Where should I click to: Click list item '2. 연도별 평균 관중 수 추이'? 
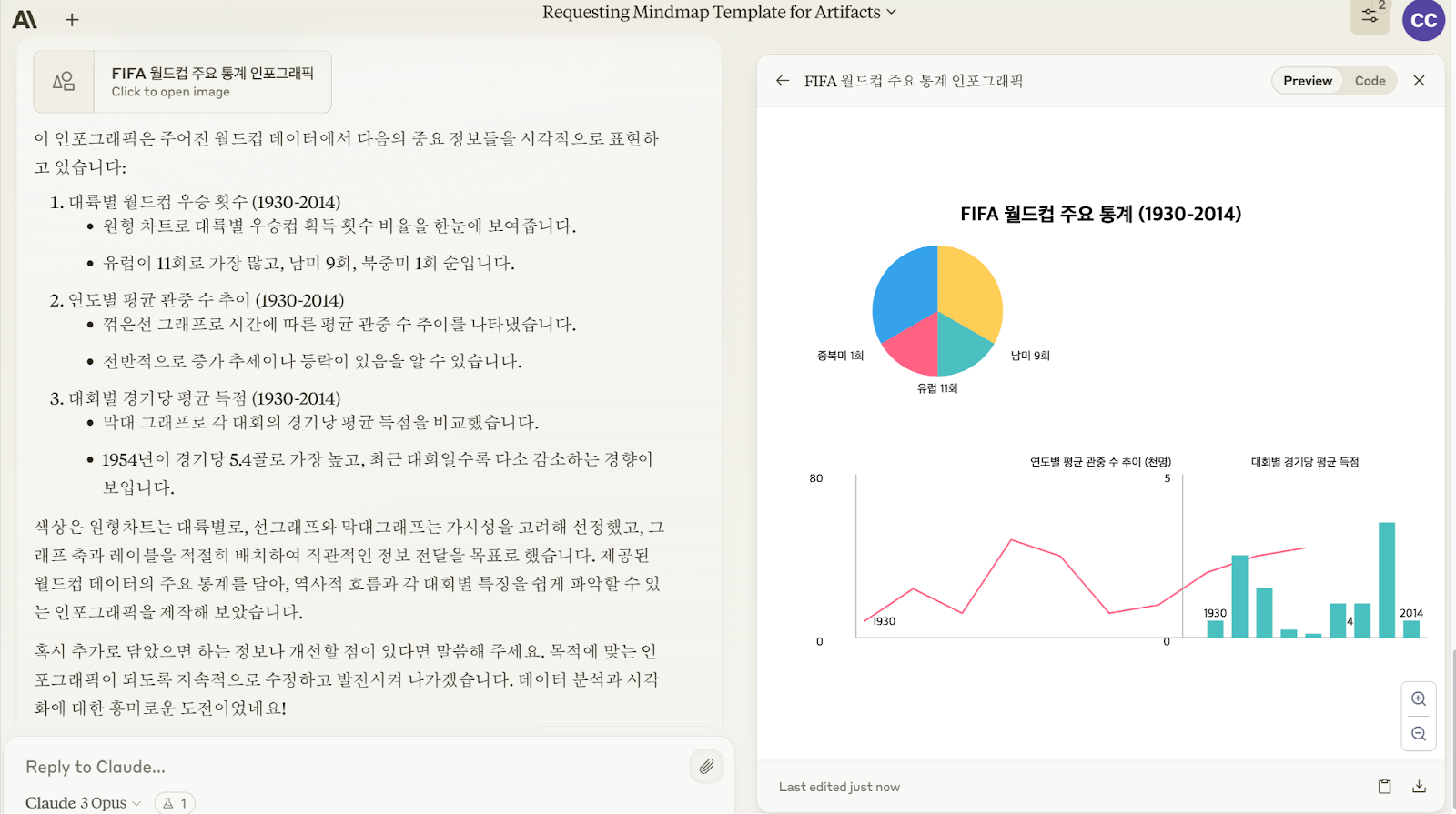(197, 300)
